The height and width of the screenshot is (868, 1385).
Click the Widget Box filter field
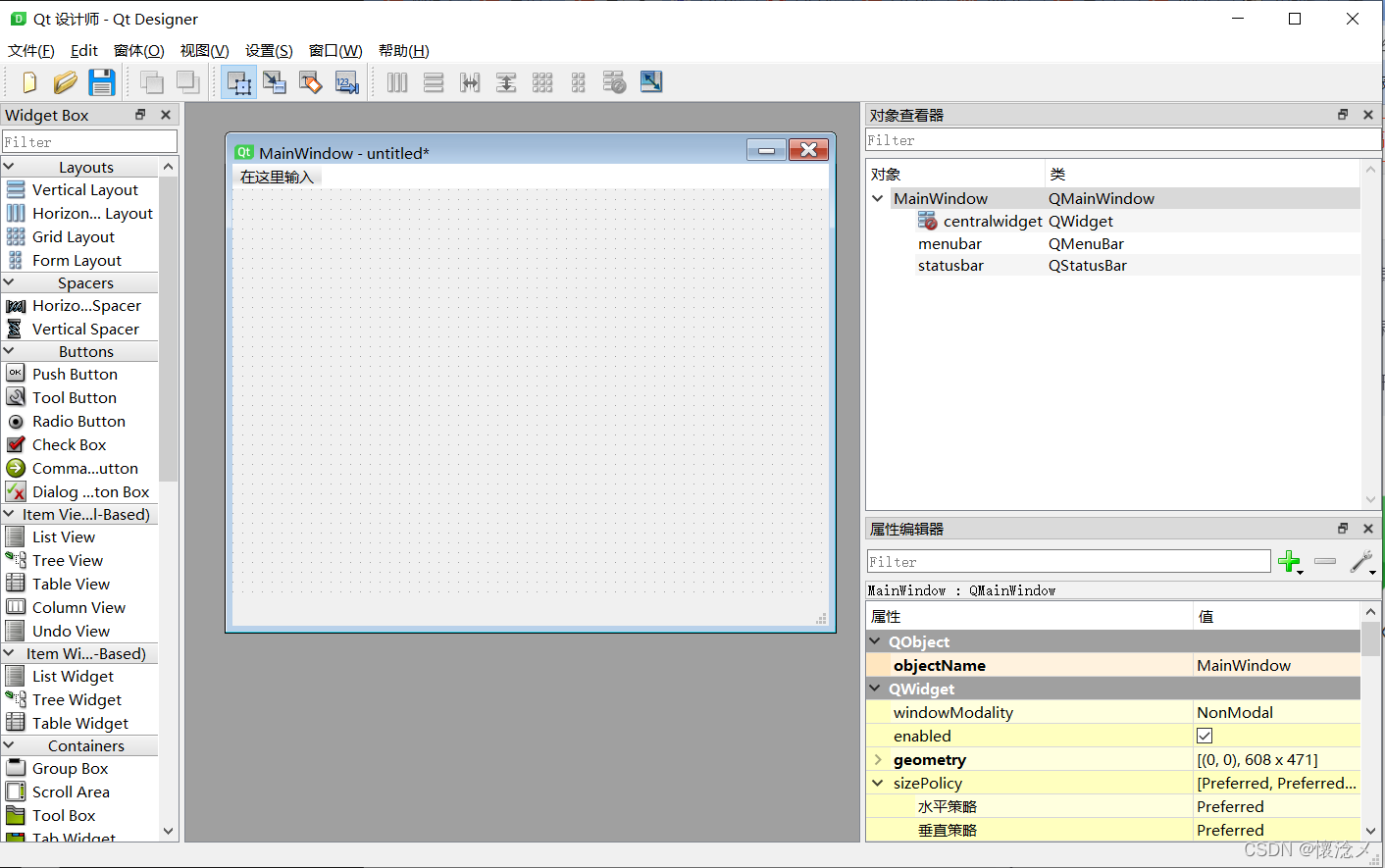pyautogui.click(x=89, y=142)
